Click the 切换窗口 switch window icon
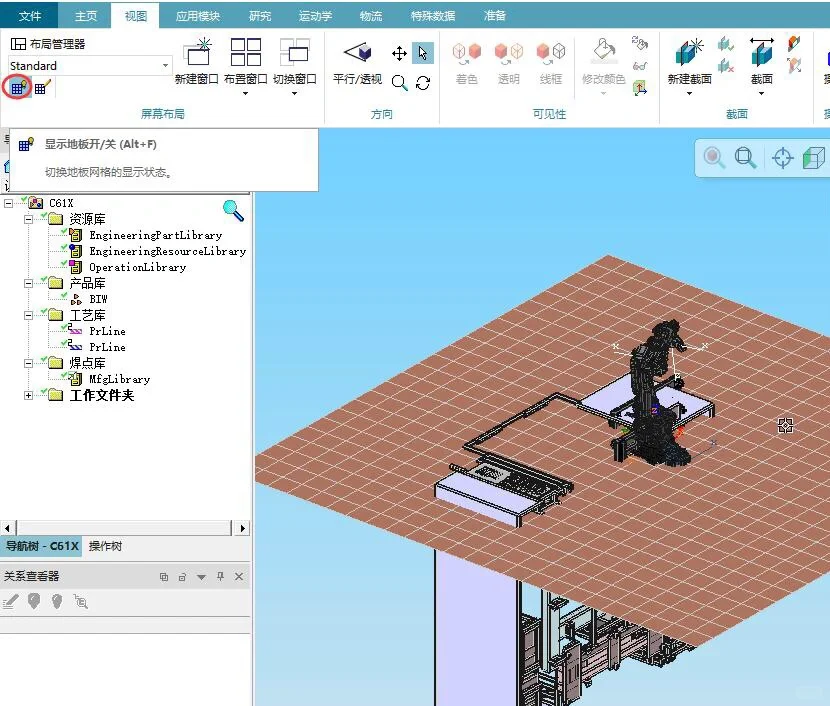Viewport: 830px width, 706px height. (x=295, y=52)
